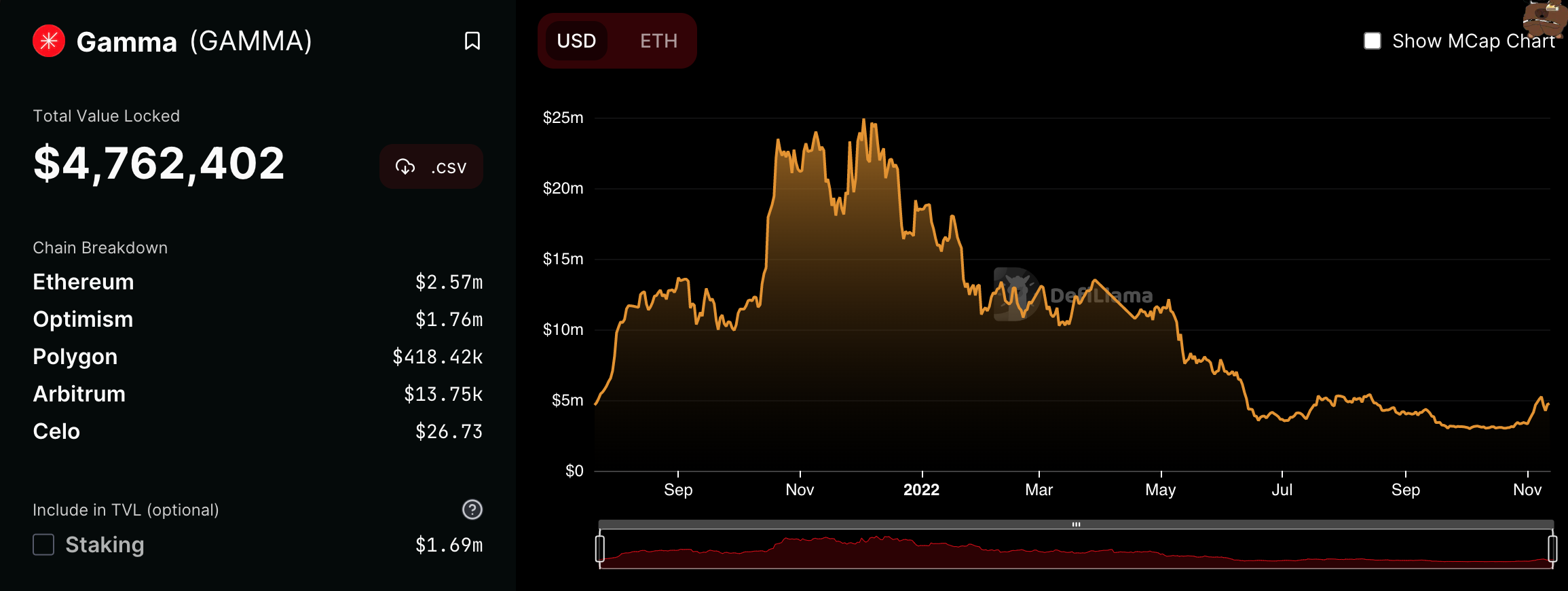Open the Include in TVL help icon
1568x591 pixels.
(472, 509)
